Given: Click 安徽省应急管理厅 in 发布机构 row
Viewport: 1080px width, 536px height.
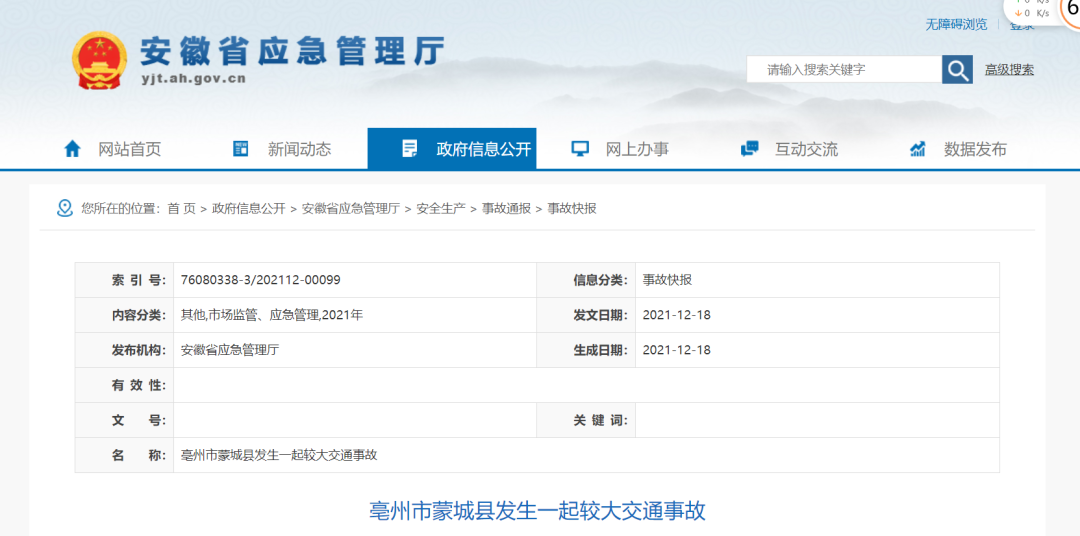Looking at the screenshot, I should pyautogui.click(x=229, y=350).
